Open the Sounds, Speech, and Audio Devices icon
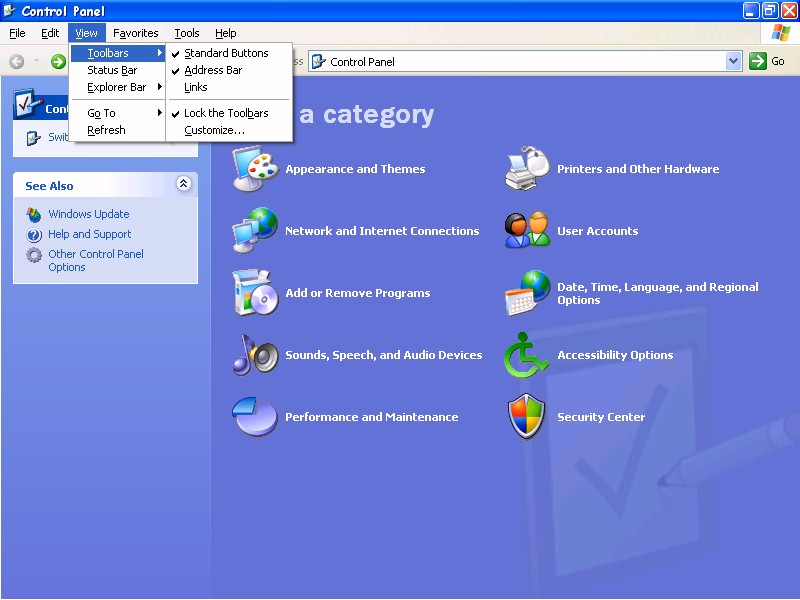This screenshot has height=600, width=800. 256,355
